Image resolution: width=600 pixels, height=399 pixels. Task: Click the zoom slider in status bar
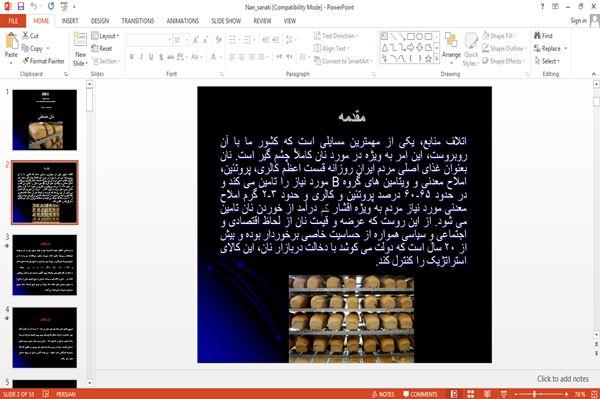pos(541,394)
